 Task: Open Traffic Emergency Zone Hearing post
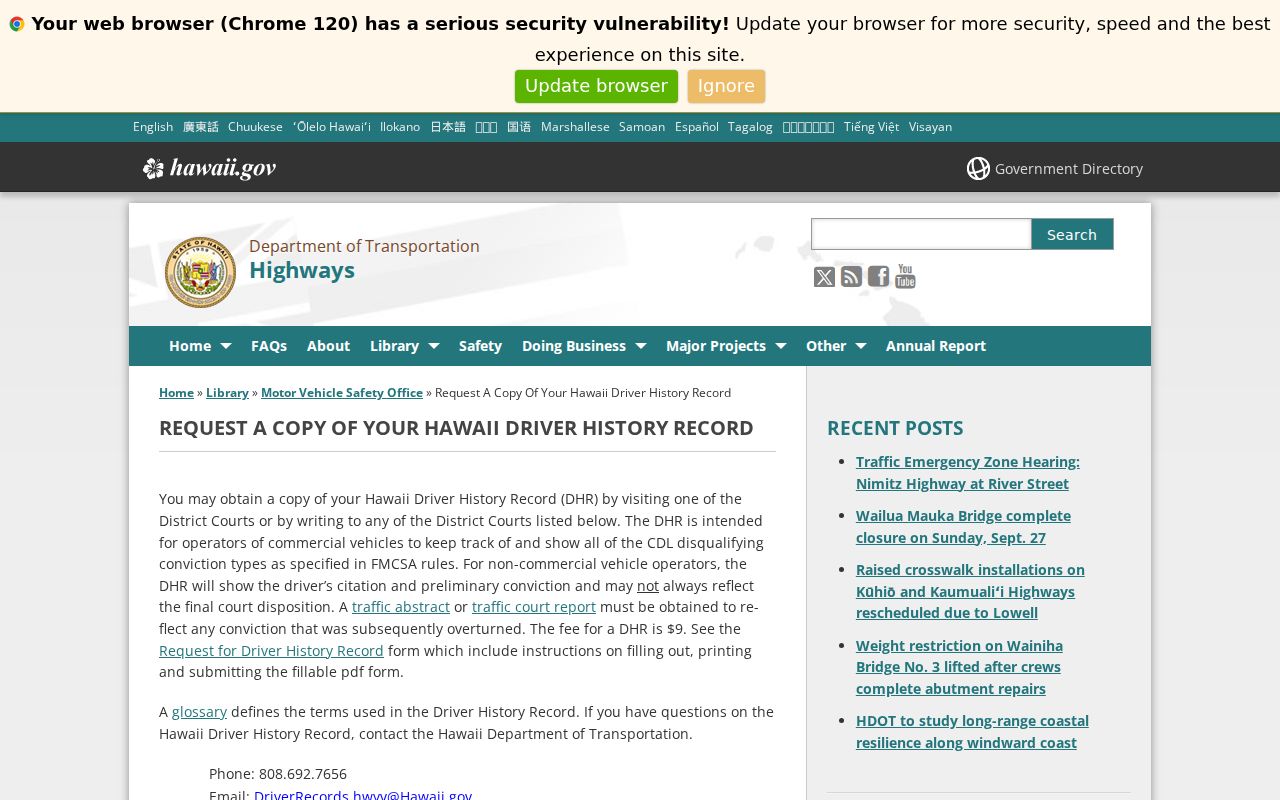coord(967,473)
